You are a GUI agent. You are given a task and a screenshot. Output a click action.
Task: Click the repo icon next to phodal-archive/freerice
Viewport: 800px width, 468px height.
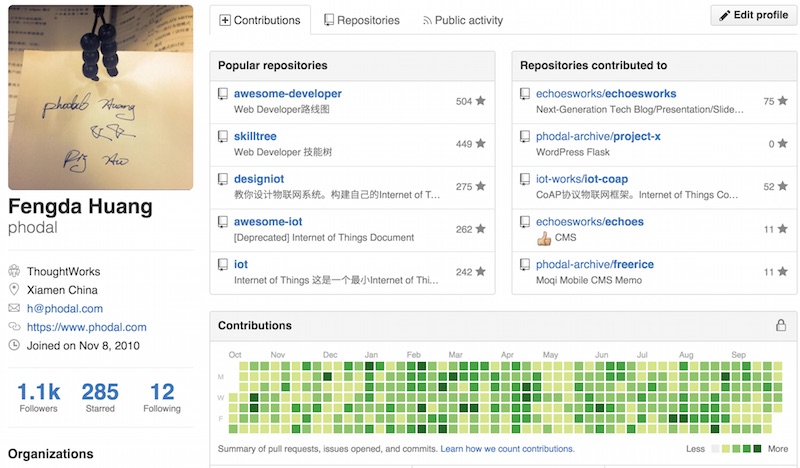[x=525, y=265]
